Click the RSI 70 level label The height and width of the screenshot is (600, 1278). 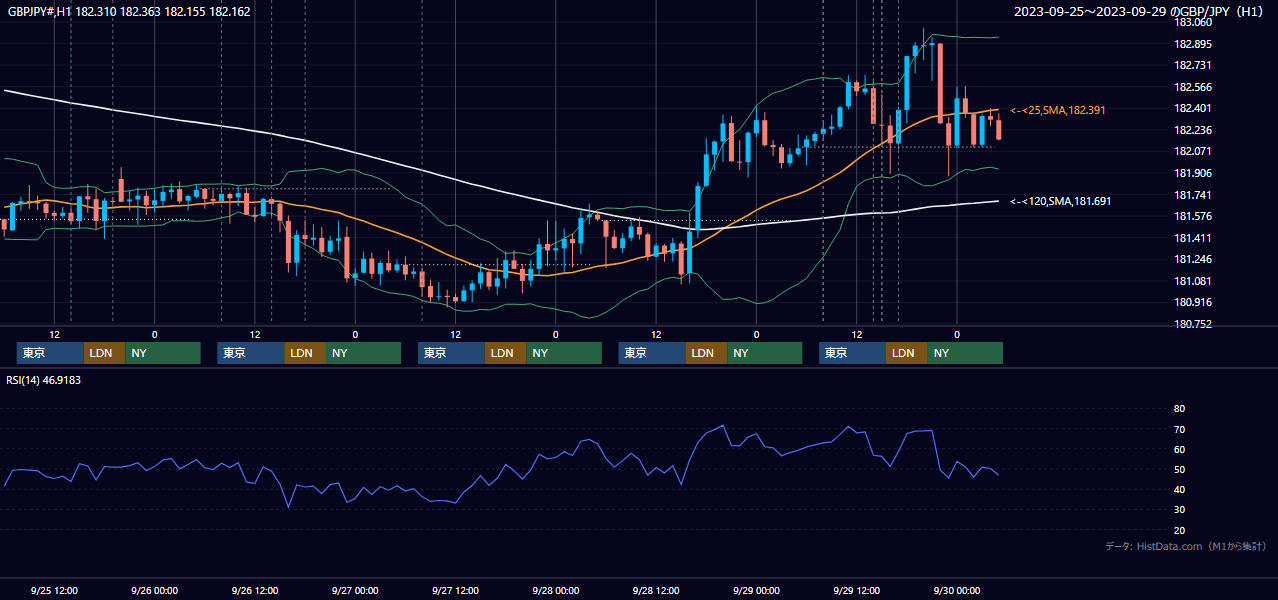click(x=1179, y=429)
